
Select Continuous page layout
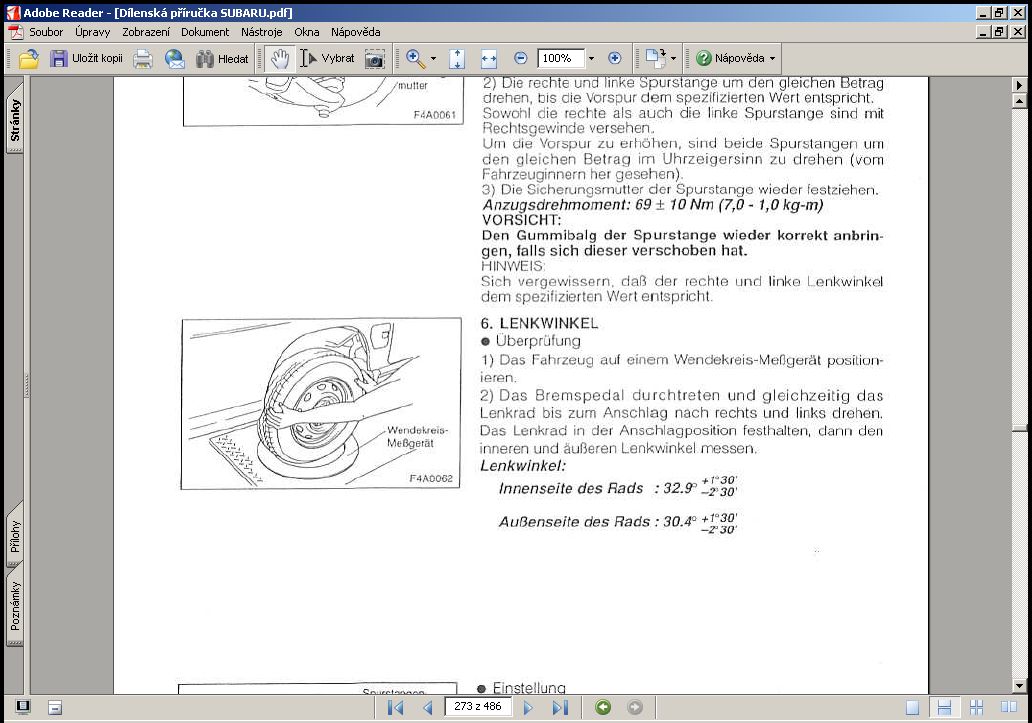pos(944,707)
